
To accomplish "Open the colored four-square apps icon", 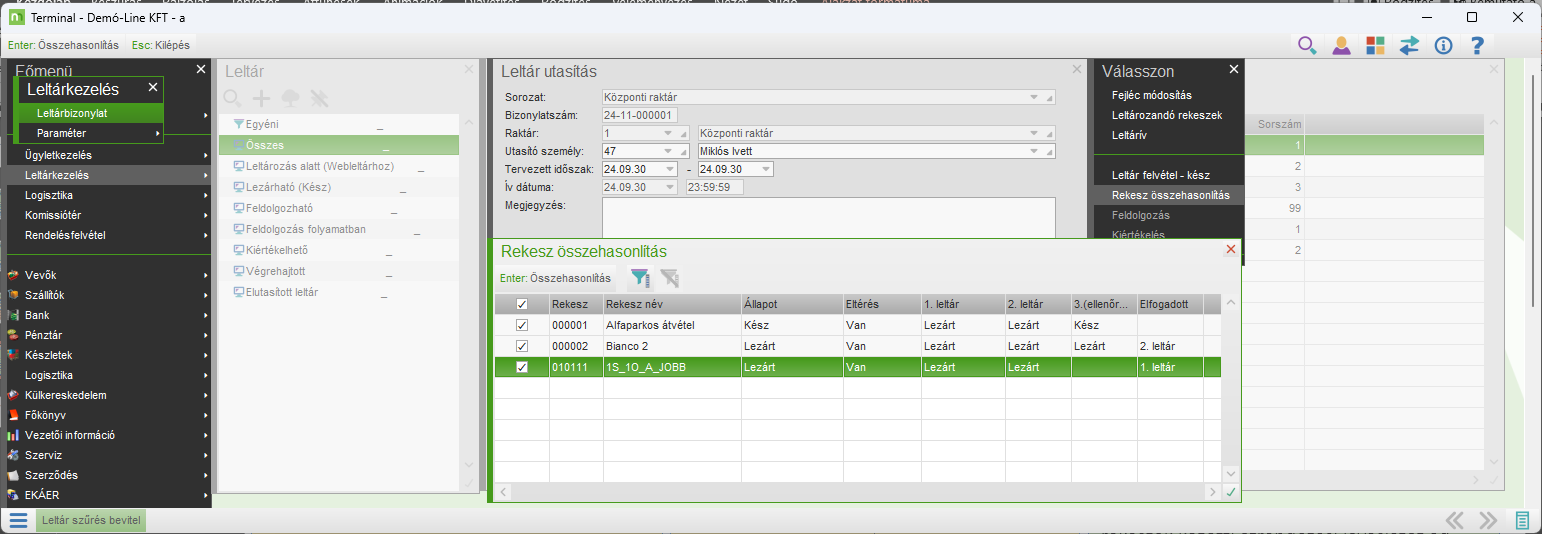I will tap(1375, 45).
